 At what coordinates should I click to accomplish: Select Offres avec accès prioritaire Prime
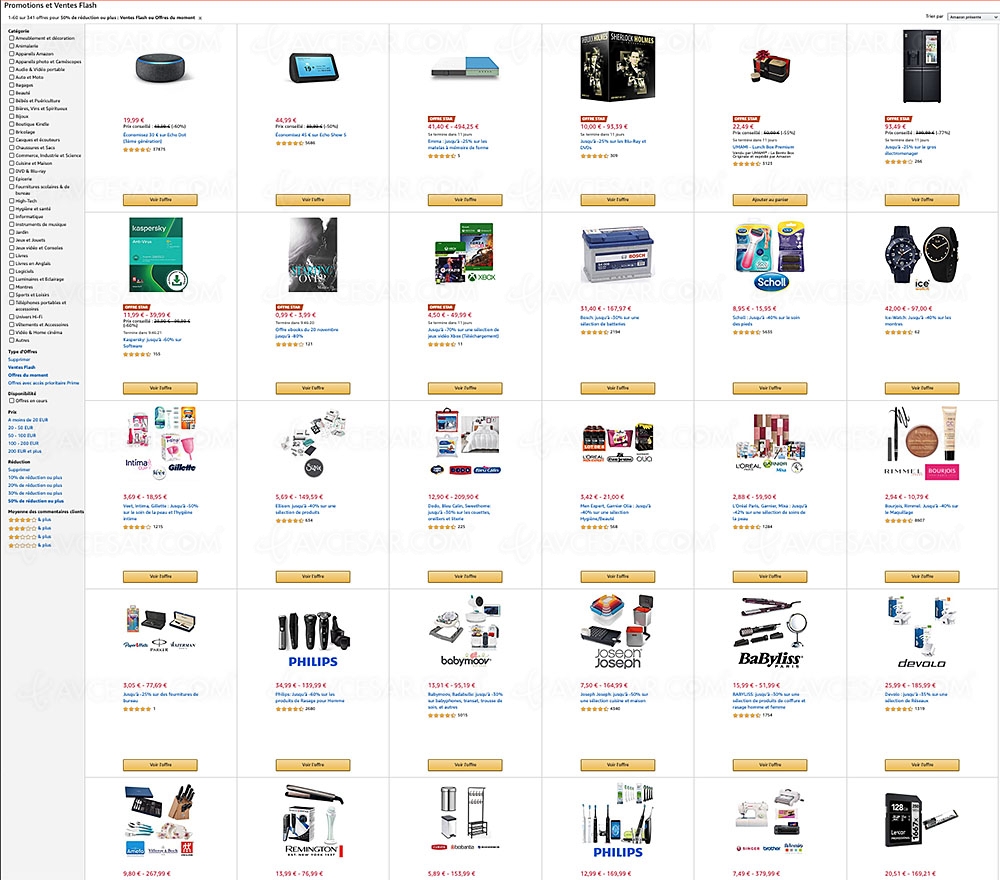click(43, 383)
